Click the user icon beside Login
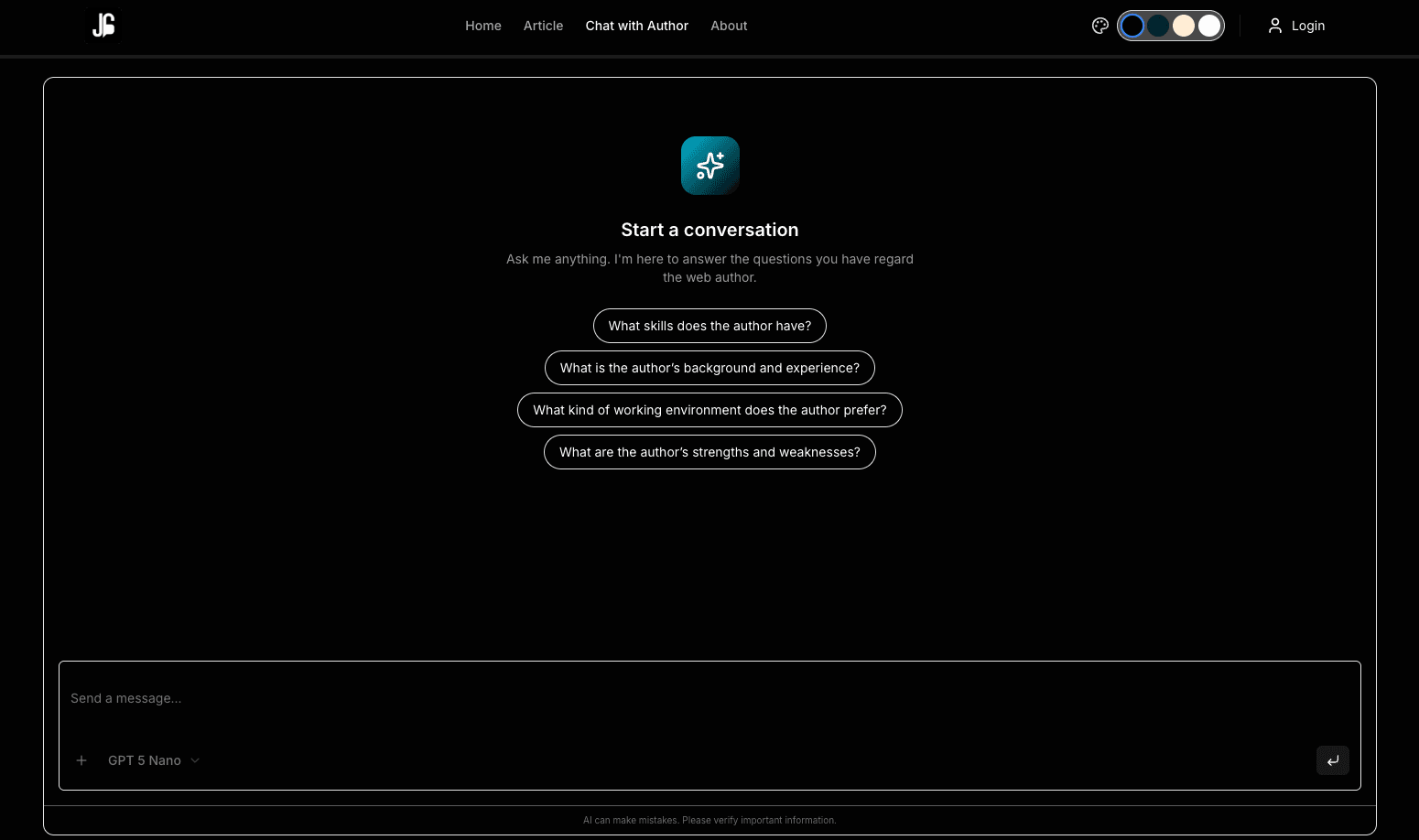Image resolution: width=1419 pixels, height=840 pixels. [1275, 26]
